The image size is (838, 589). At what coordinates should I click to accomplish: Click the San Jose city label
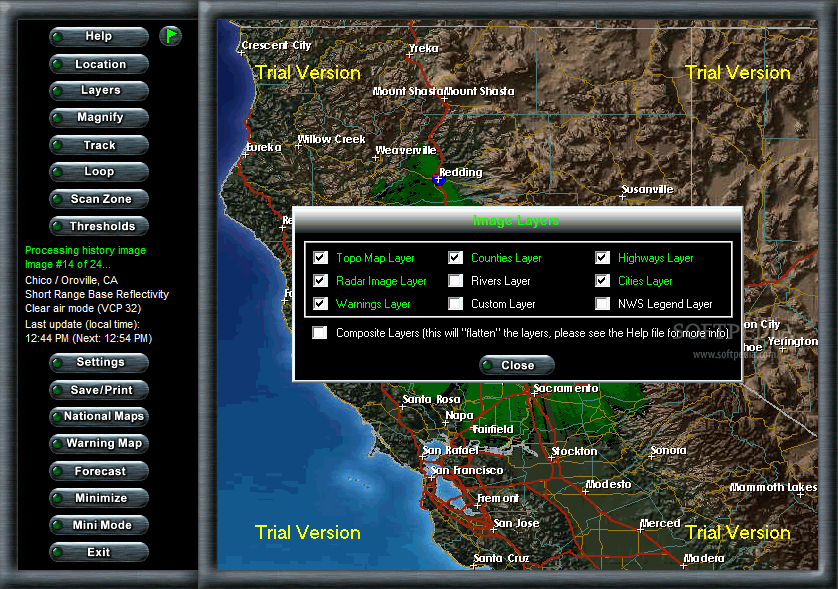pos(516,523)
